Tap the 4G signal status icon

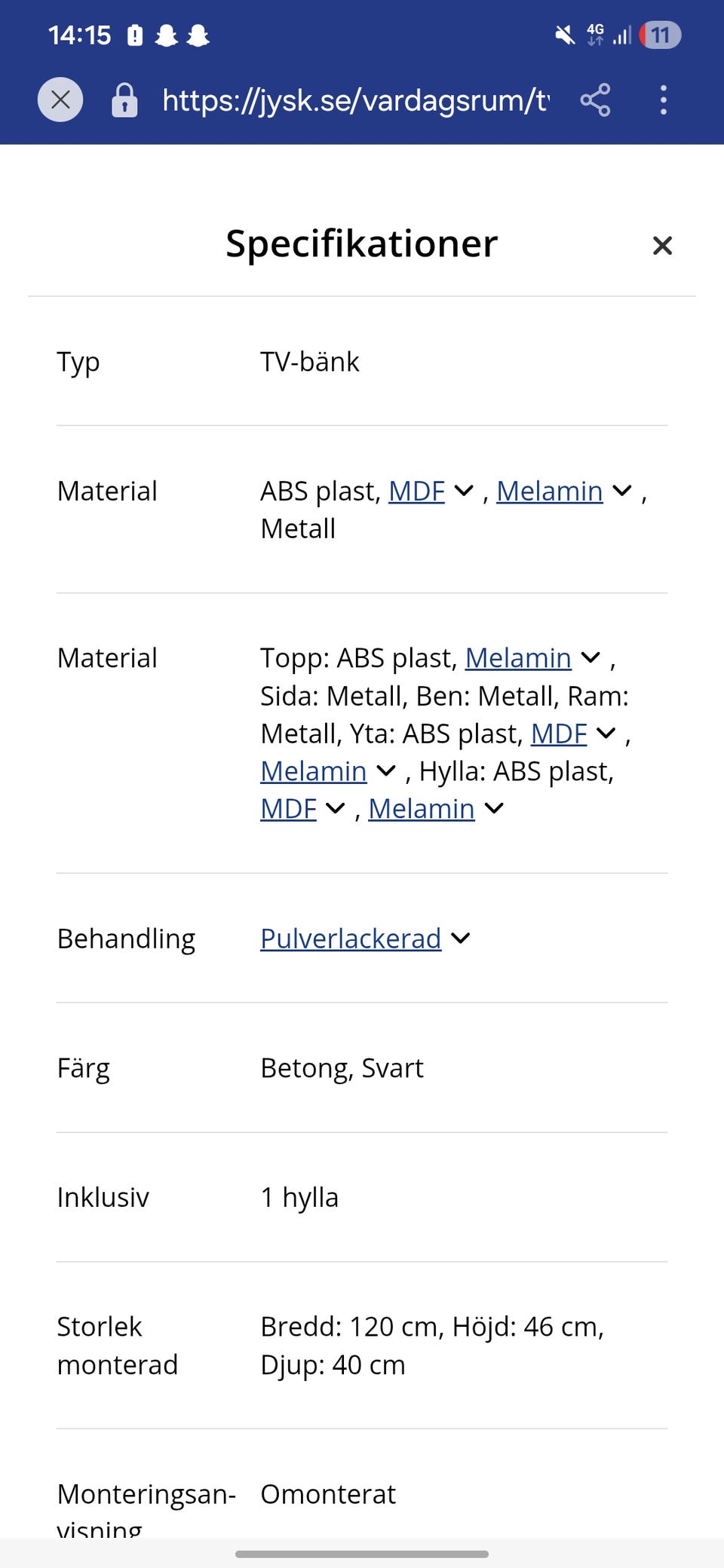596,35
